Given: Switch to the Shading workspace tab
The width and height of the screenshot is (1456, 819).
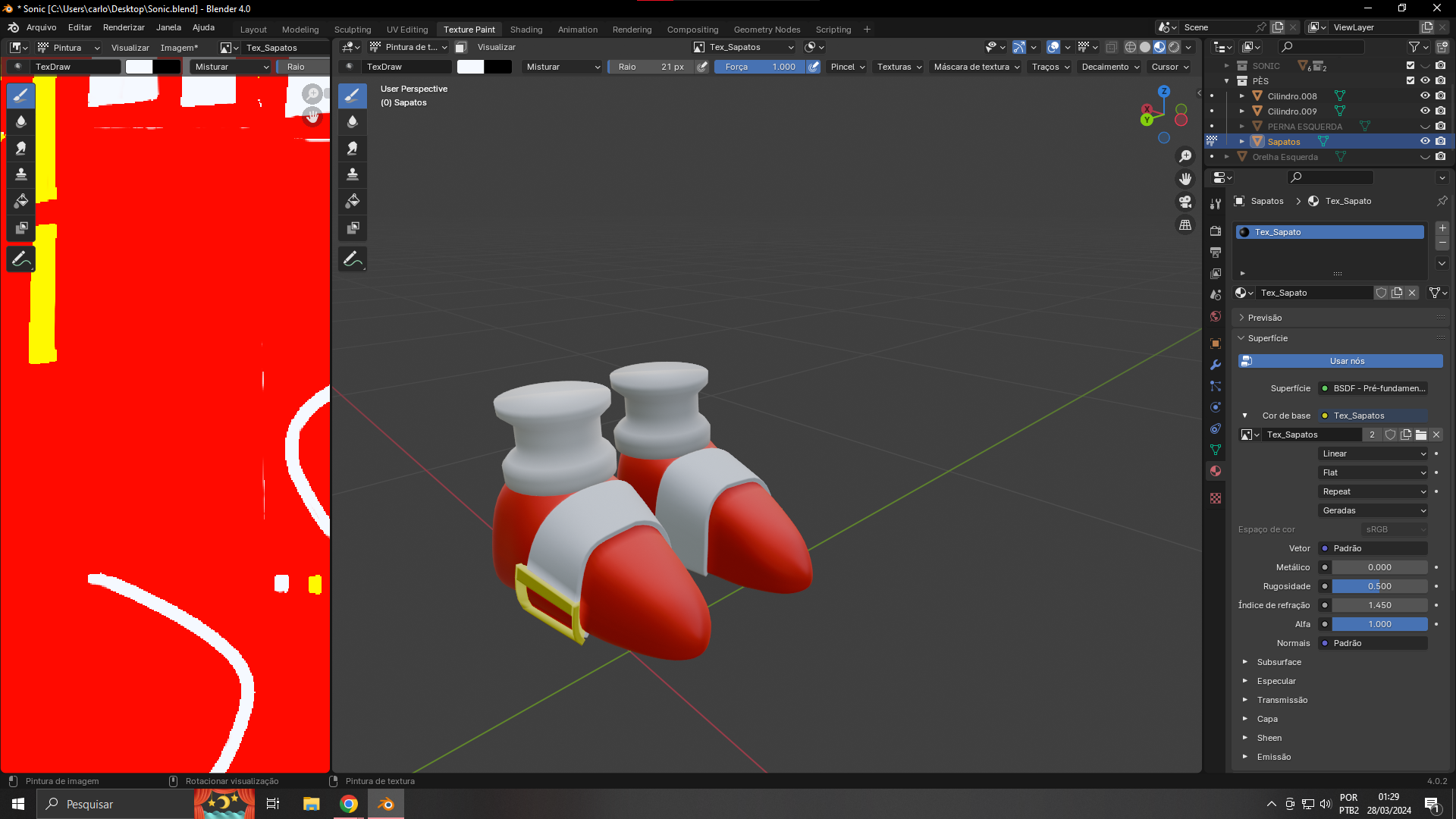Looking at the screenshot, I should 526,30.
